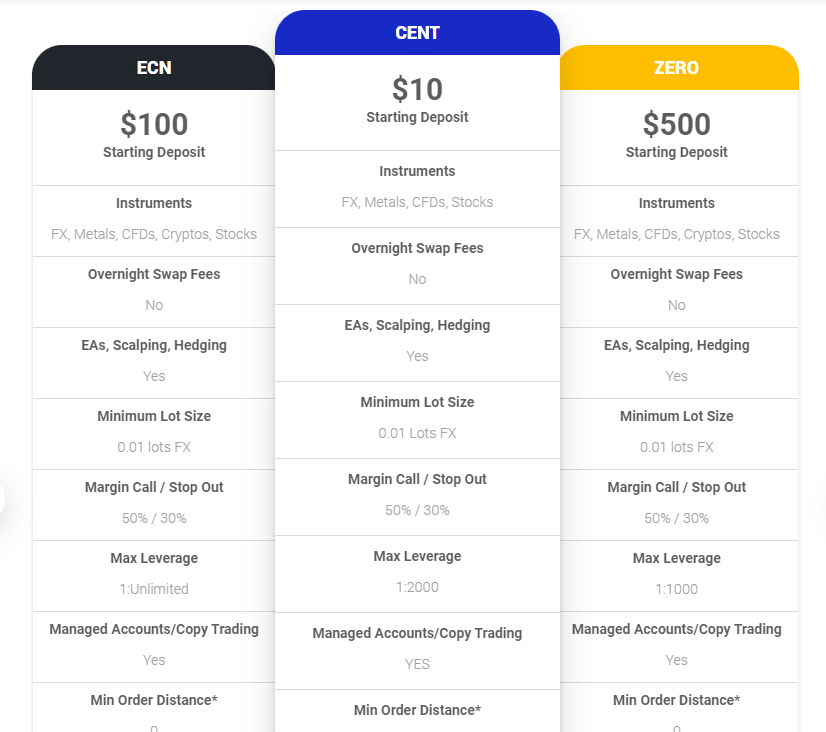Click CENT instruments FX, Metals, CFDs, Stocks
The image size is (826, 732).
click(x=417, y=202)
